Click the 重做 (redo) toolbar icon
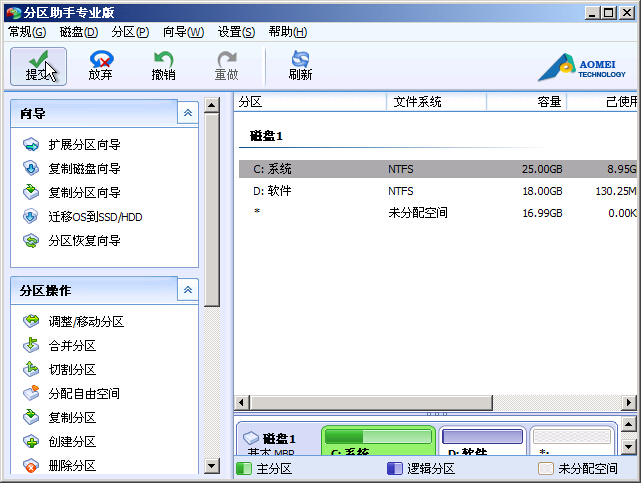641x483 pixels. tap(226, 59)
